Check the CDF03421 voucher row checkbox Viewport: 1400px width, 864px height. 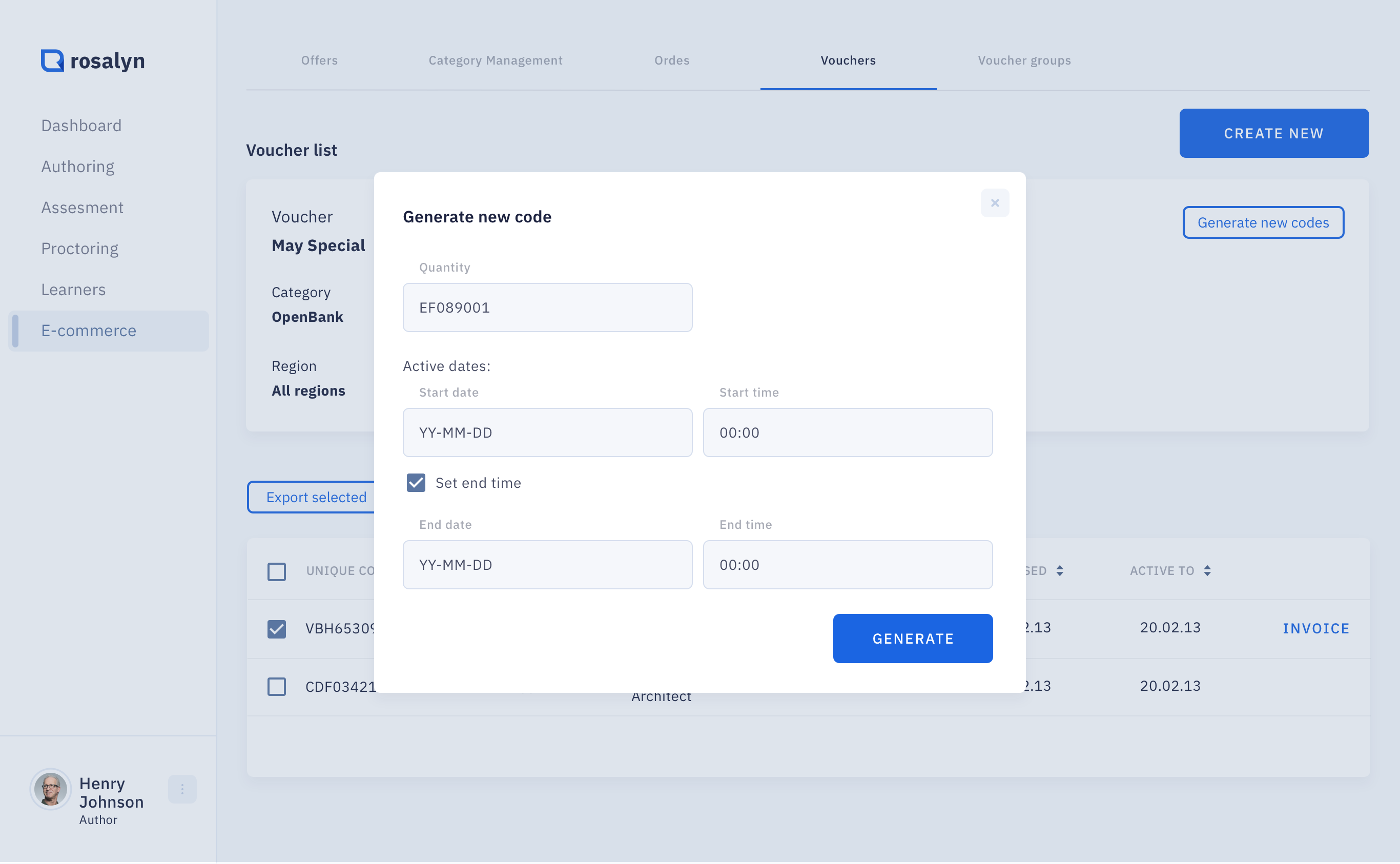click(x=277, y=686)
